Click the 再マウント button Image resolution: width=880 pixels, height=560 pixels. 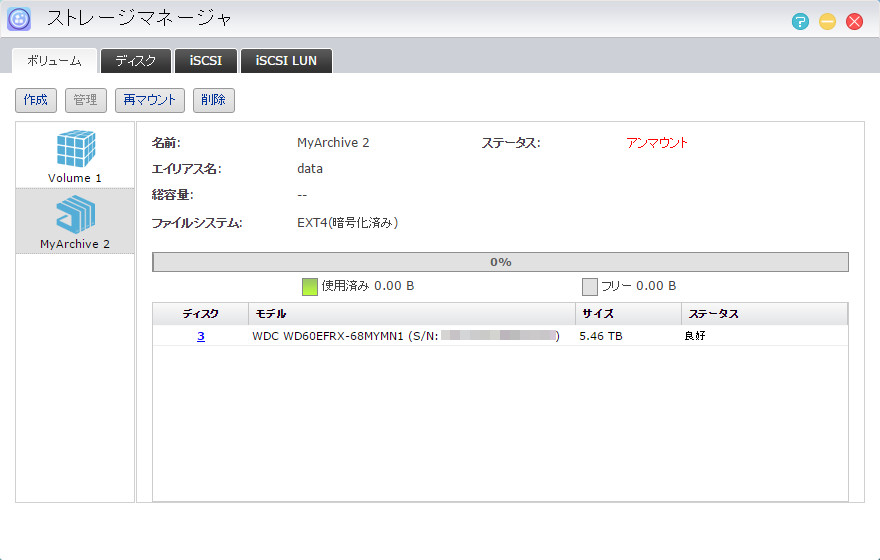(x=150, y=100)
